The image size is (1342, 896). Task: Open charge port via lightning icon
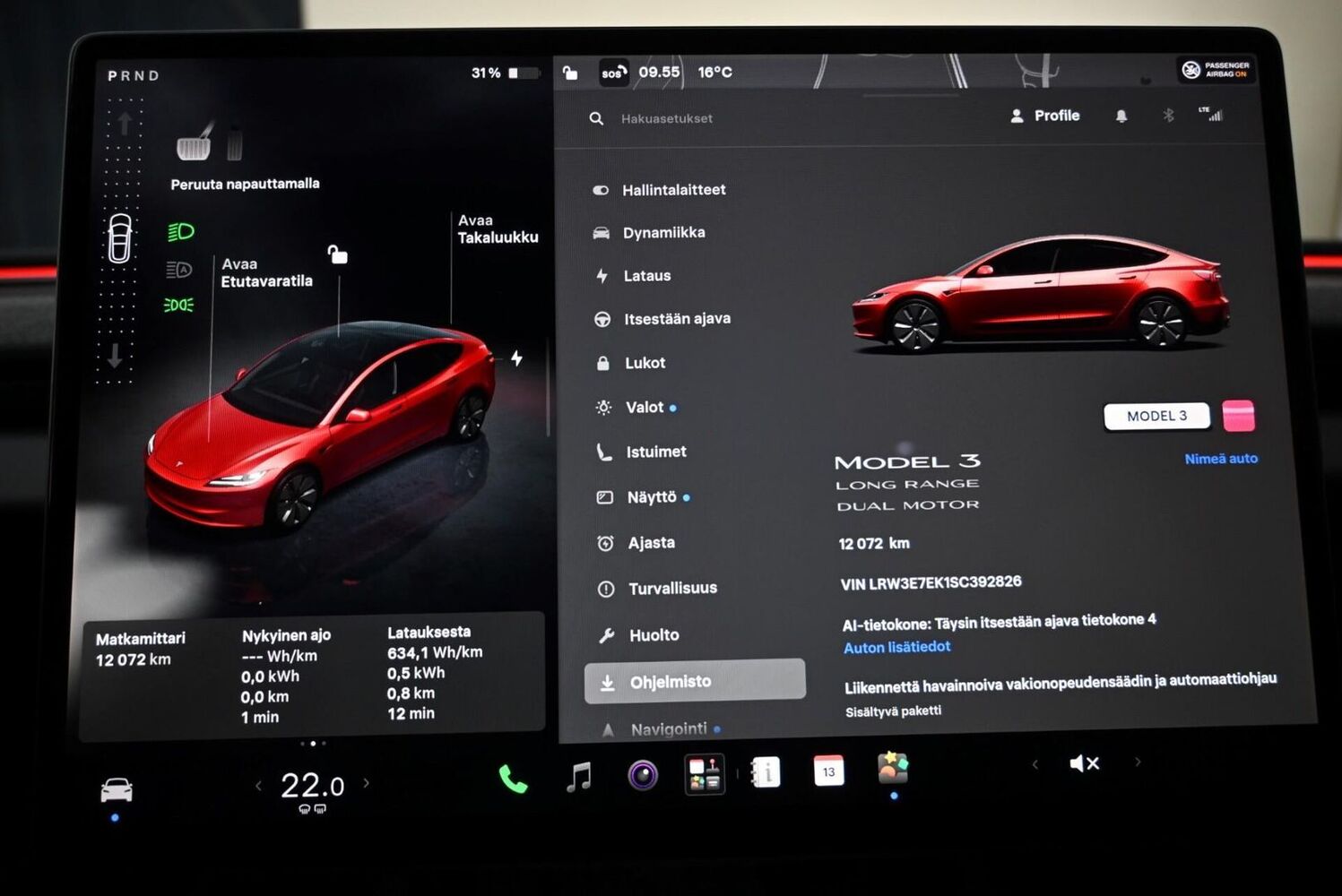point(516,358)
